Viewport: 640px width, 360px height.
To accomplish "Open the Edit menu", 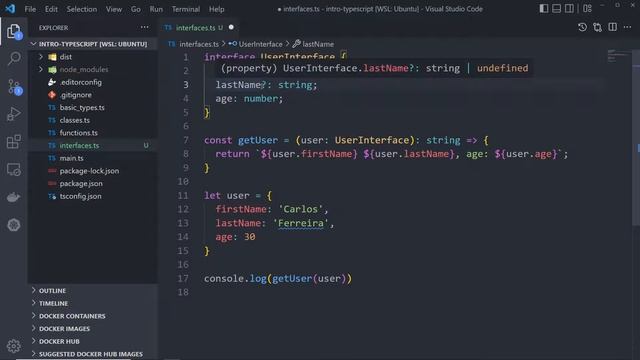I will (x=51, y=9).
